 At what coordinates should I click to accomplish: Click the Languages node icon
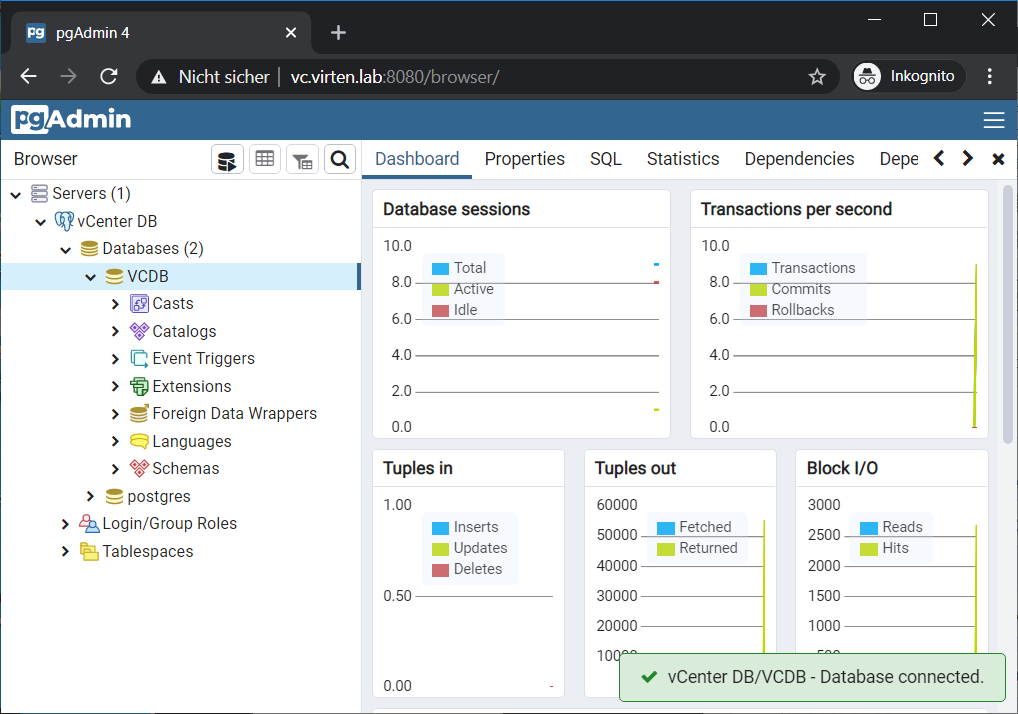(139, 441)
